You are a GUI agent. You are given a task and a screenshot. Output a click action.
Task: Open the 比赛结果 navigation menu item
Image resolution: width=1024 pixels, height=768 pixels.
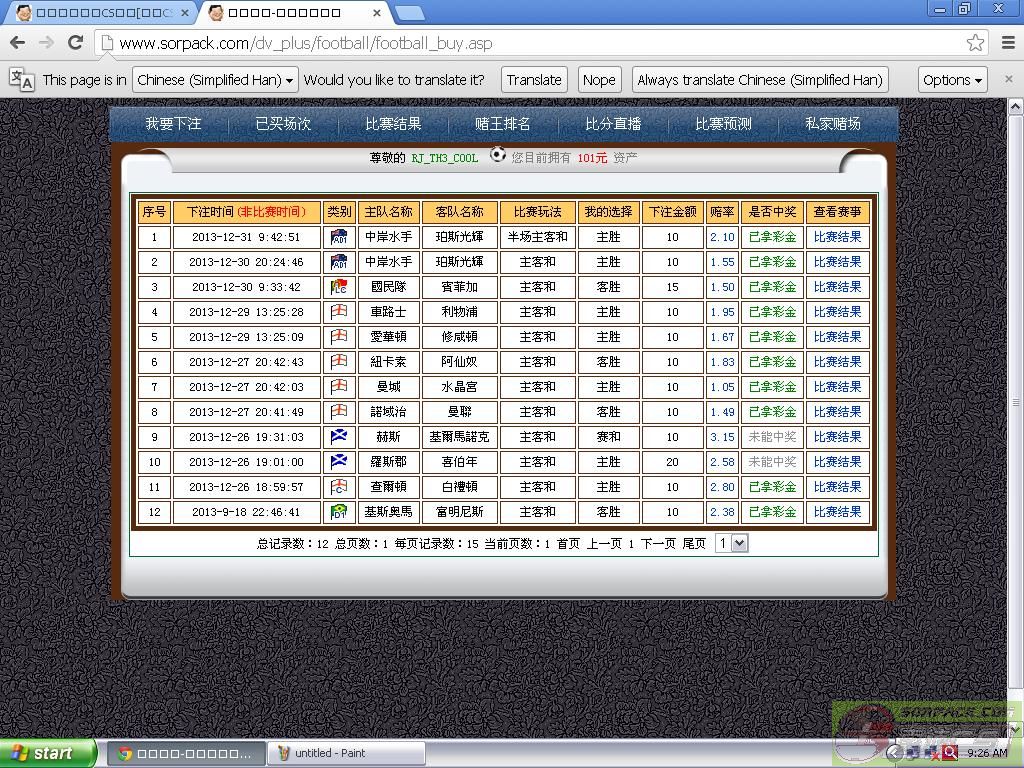click(x=393, y=124)
